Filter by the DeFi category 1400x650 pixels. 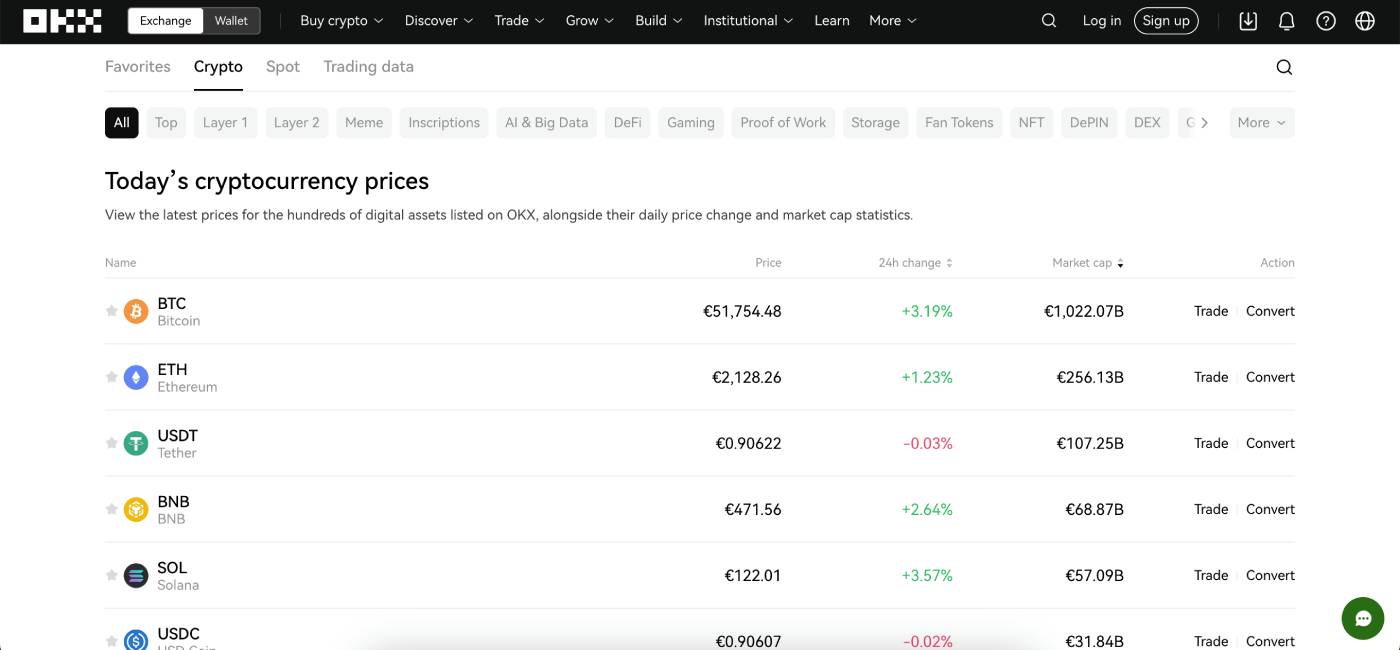tap(628, 123)
